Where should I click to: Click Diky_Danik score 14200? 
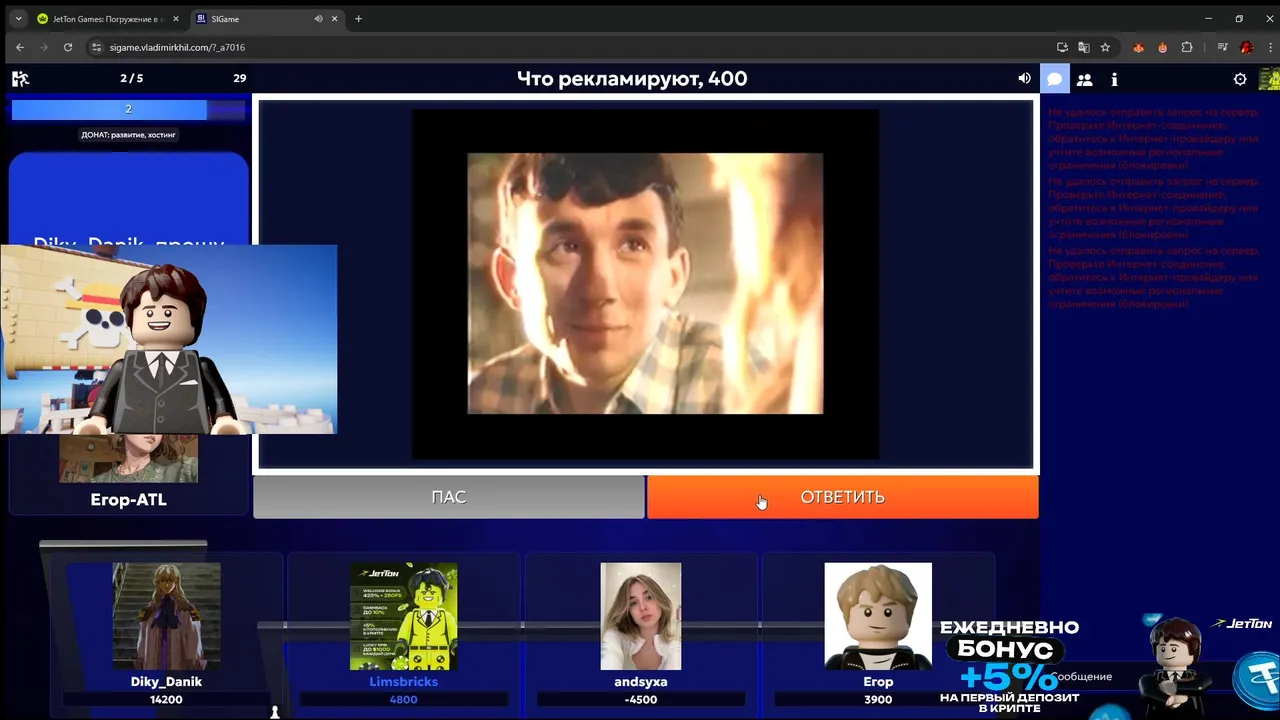click(x=166, y=699)
